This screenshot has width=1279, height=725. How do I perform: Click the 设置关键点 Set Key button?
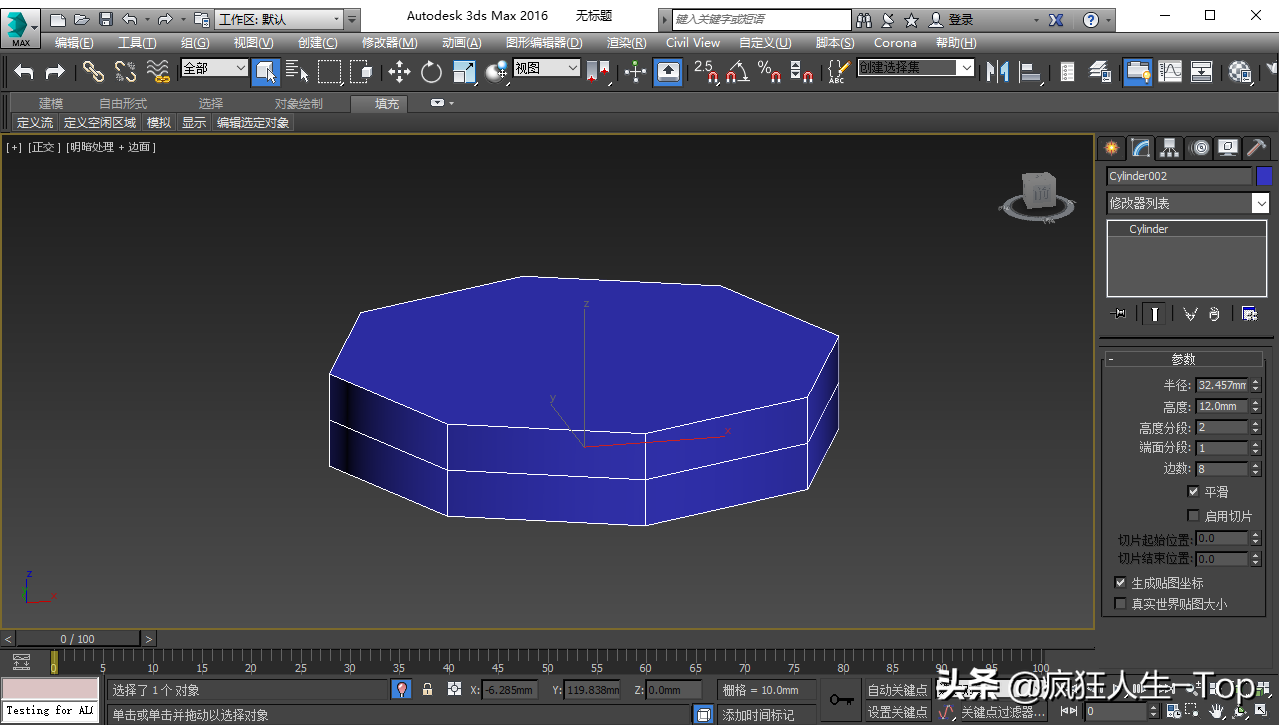pos(898,712)
